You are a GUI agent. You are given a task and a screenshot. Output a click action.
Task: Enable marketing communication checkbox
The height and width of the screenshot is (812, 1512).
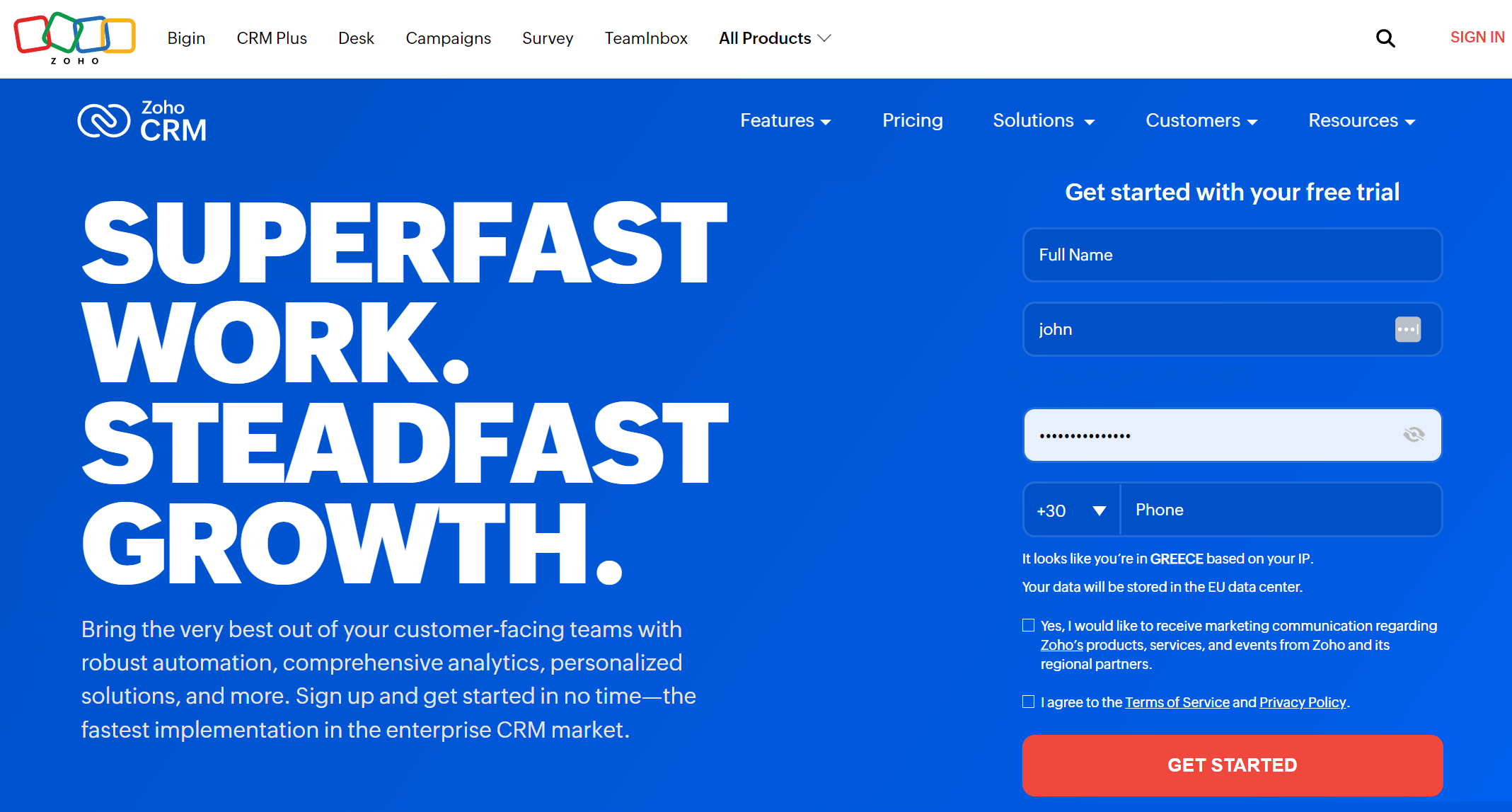coord(1027,624)
